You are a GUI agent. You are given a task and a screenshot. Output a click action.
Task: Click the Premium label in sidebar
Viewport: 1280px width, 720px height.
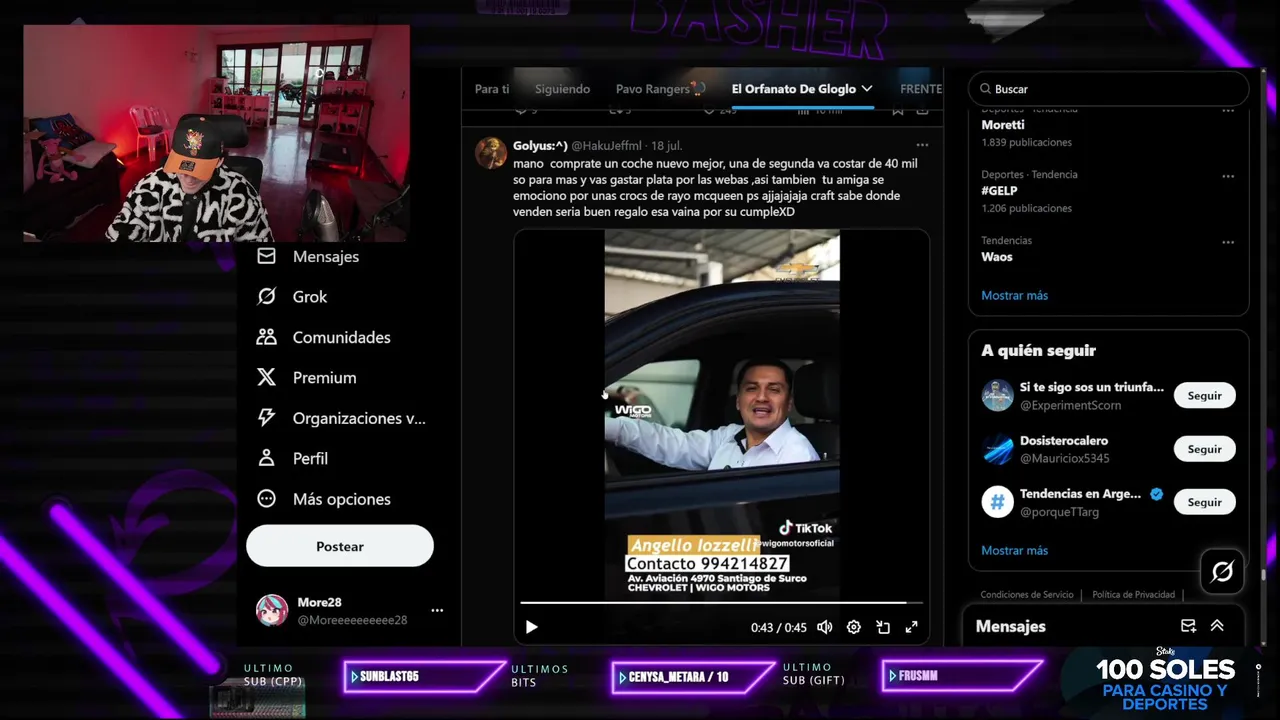coord(324,378)
